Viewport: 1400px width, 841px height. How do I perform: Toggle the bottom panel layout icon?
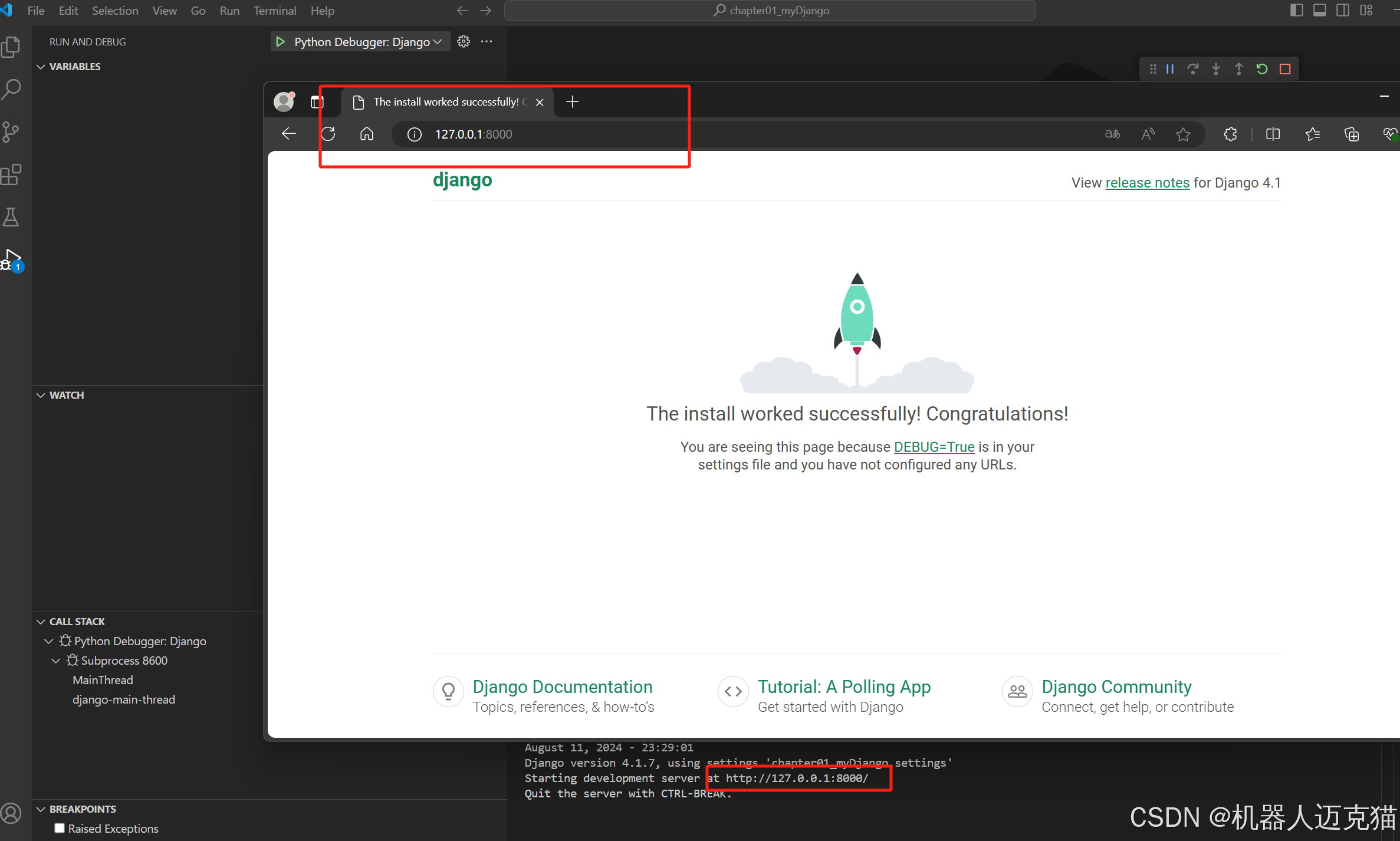[1320, 10]
